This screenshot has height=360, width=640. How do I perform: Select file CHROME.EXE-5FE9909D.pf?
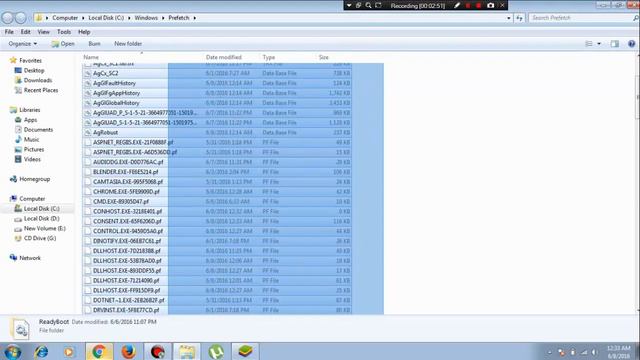126,191
